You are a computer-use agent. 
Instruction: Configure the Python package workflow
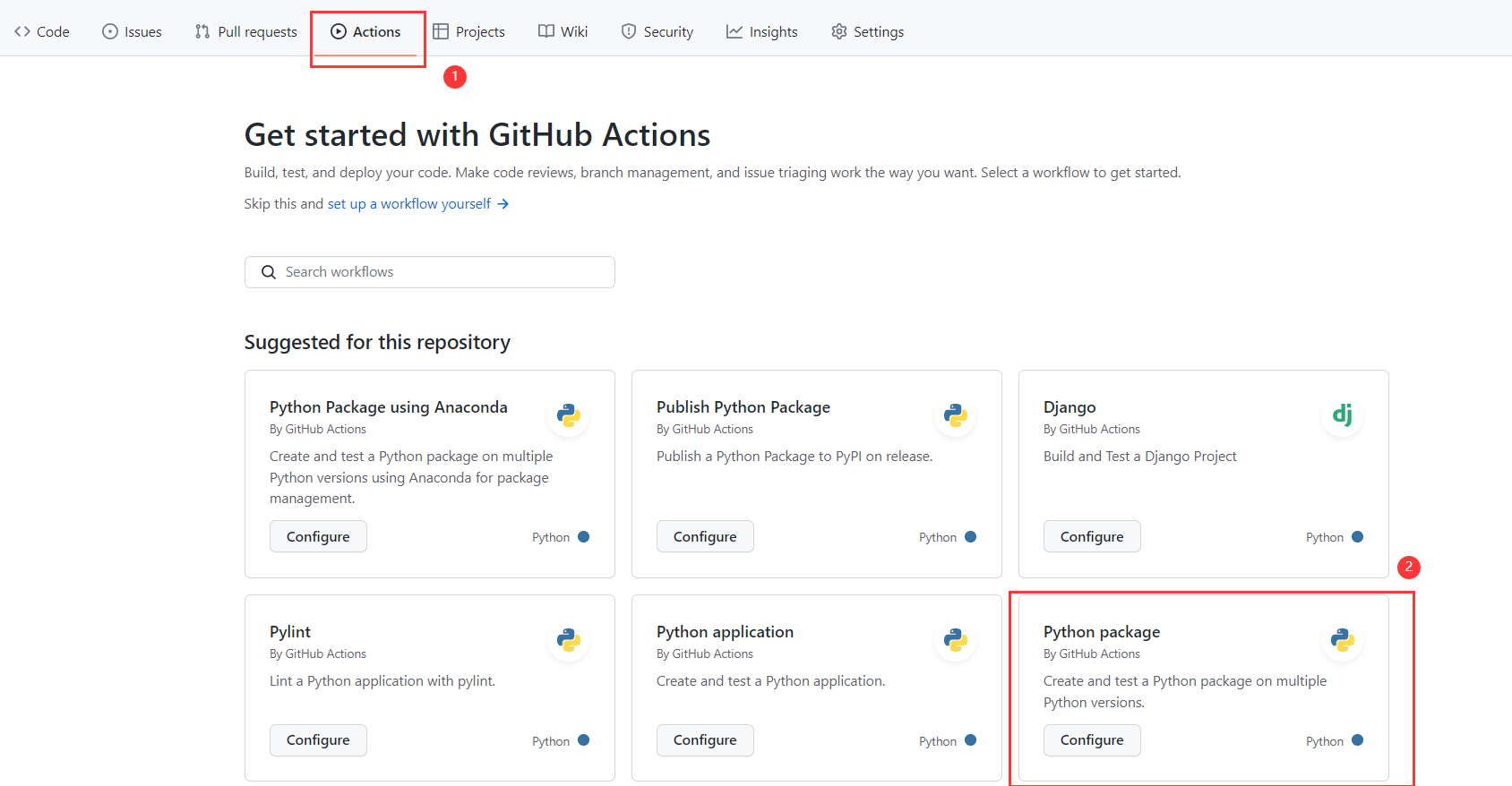coord(1092,740)
